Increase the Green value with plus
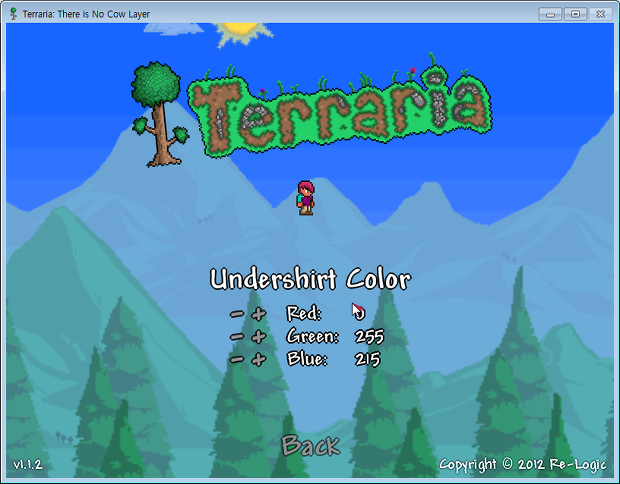Viewport: 620px width, 484px height. [x=259, y=337]
